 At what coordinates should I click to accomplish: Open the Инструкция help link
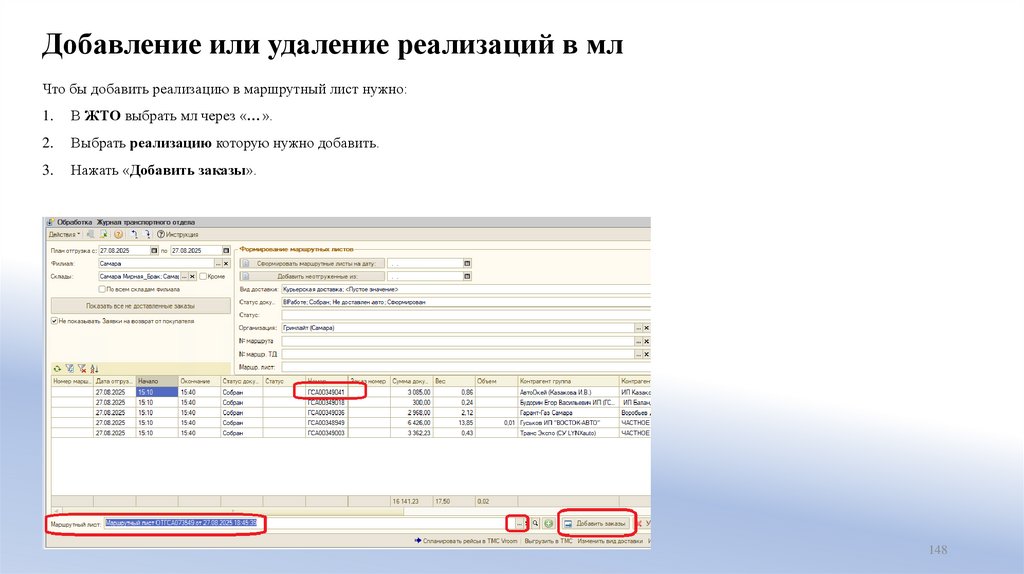click(178, 234)
